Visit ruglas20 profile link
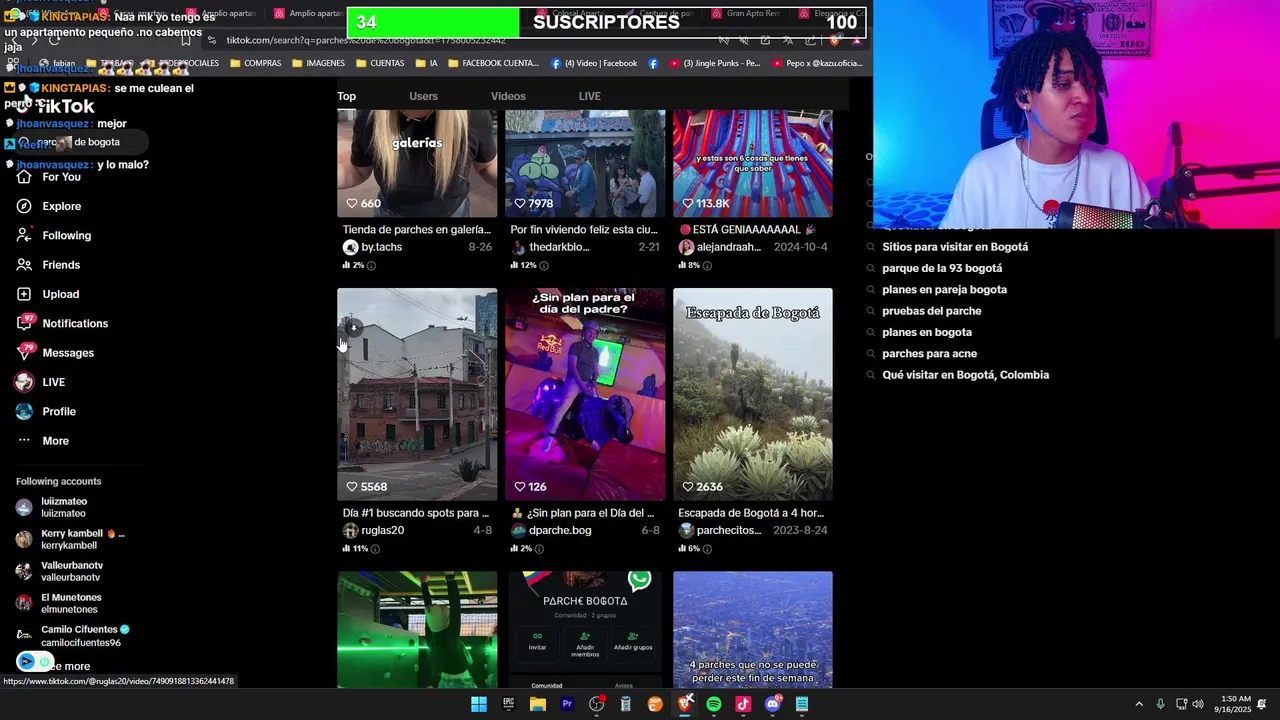 point(382,530)
